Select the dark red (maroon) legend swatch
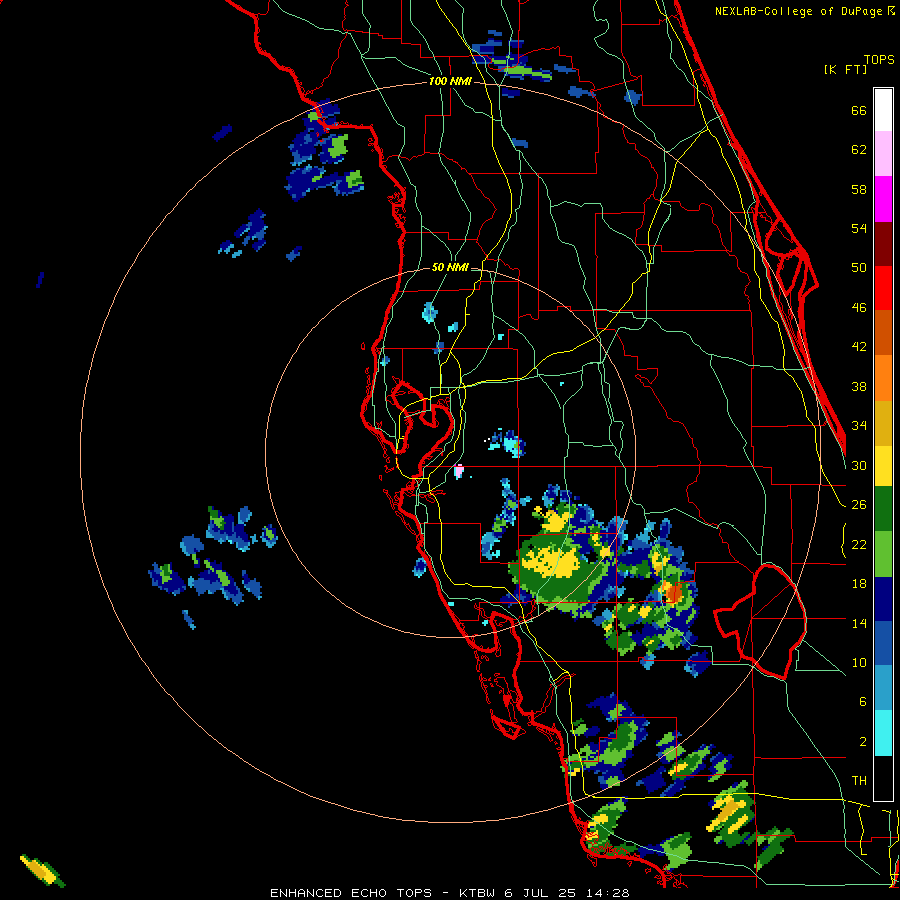 point(883,243)
